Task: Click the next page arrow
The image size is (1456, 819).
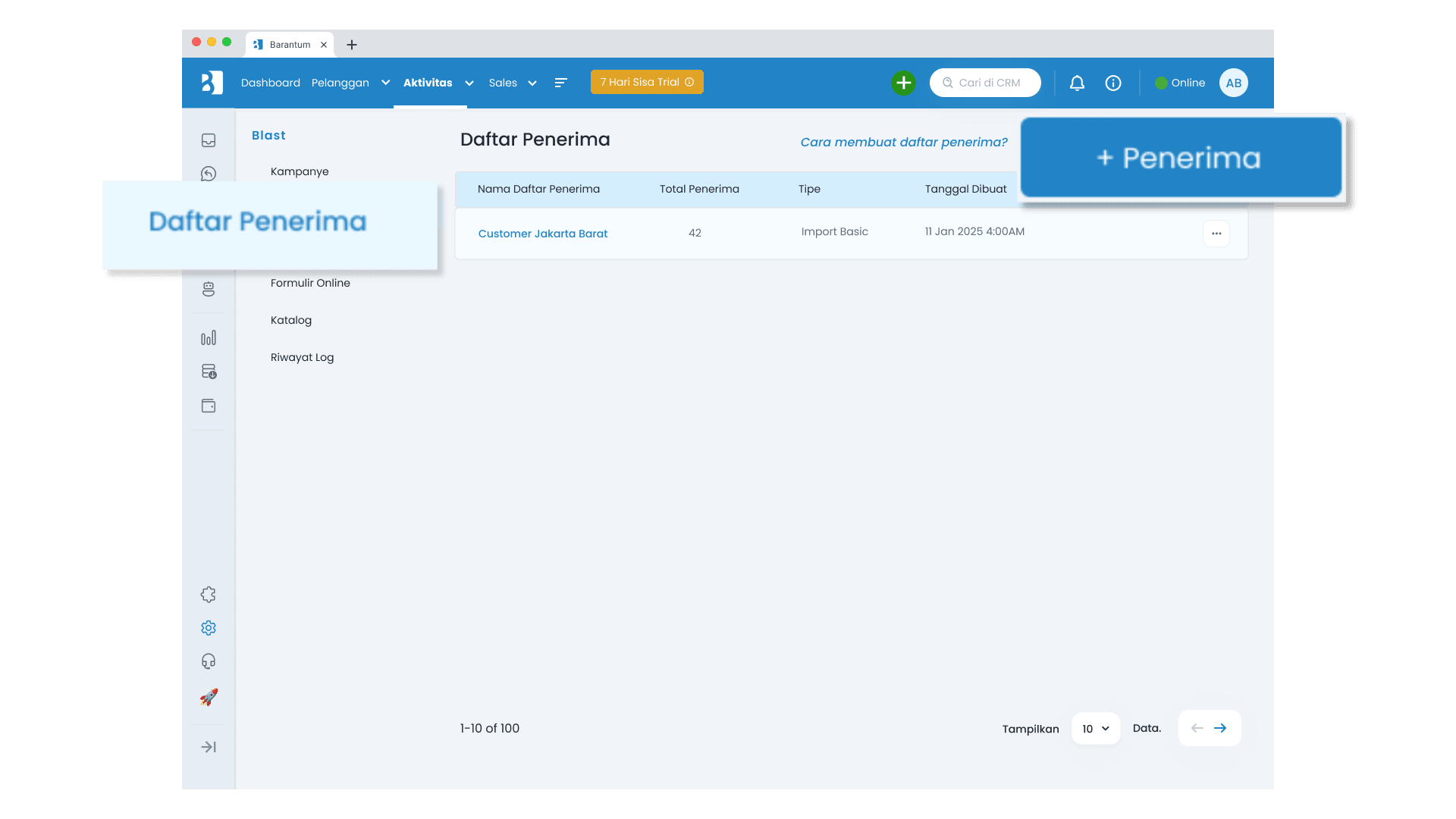Action: tap(1220, 728)
